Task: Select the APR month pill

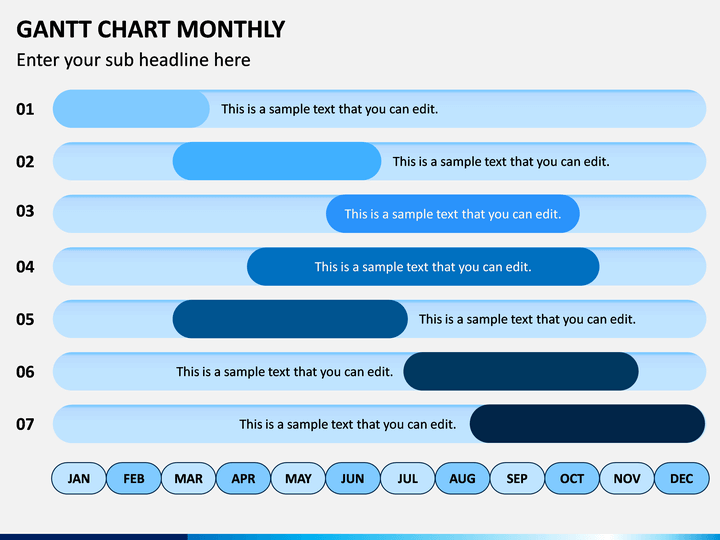Action: pyautogui.click(x=243, y=478)
